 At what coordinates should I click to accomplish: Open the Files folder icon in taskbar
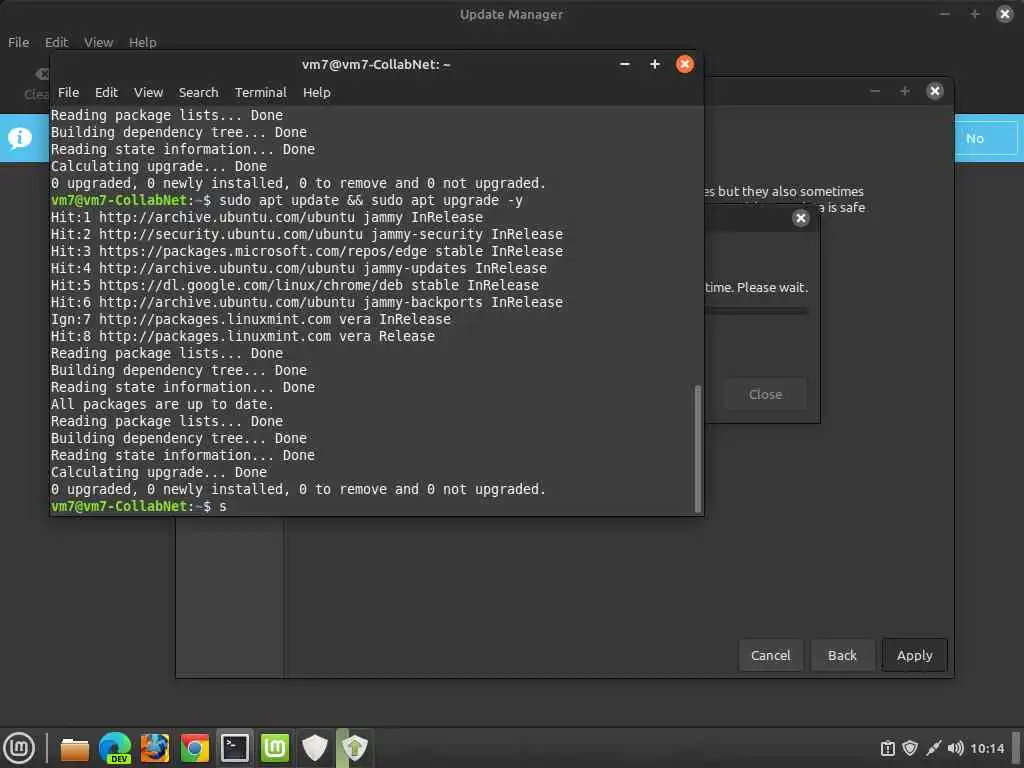click(74, 749)
